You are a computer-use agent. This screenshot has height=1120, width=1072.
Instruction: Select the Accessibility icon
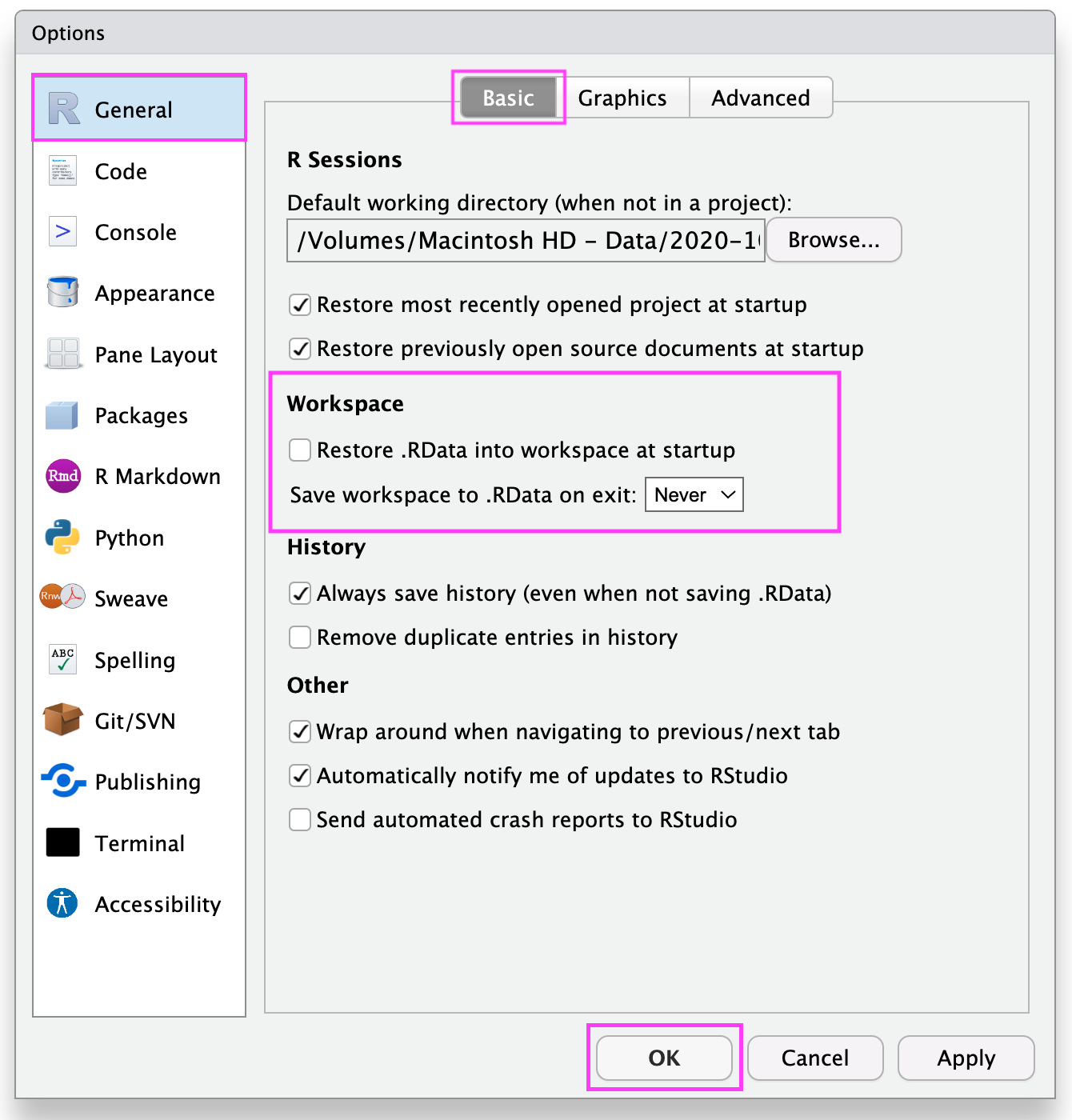coord(62,903)
